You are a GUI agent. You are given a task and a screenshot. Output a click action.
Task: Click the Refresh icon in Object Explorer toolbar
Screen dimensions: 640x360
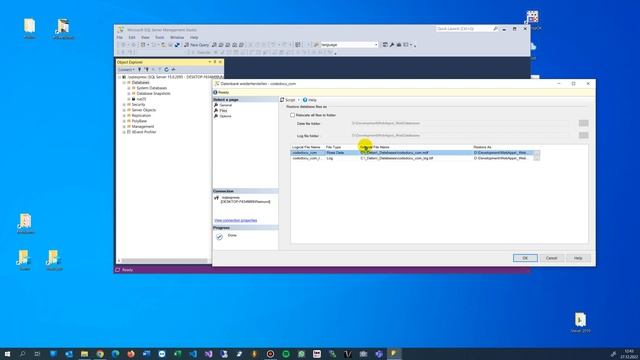coord(166,70)
